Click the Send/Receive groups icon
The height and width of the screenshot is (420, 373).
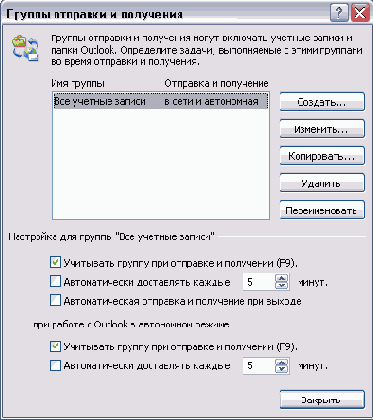25,49
